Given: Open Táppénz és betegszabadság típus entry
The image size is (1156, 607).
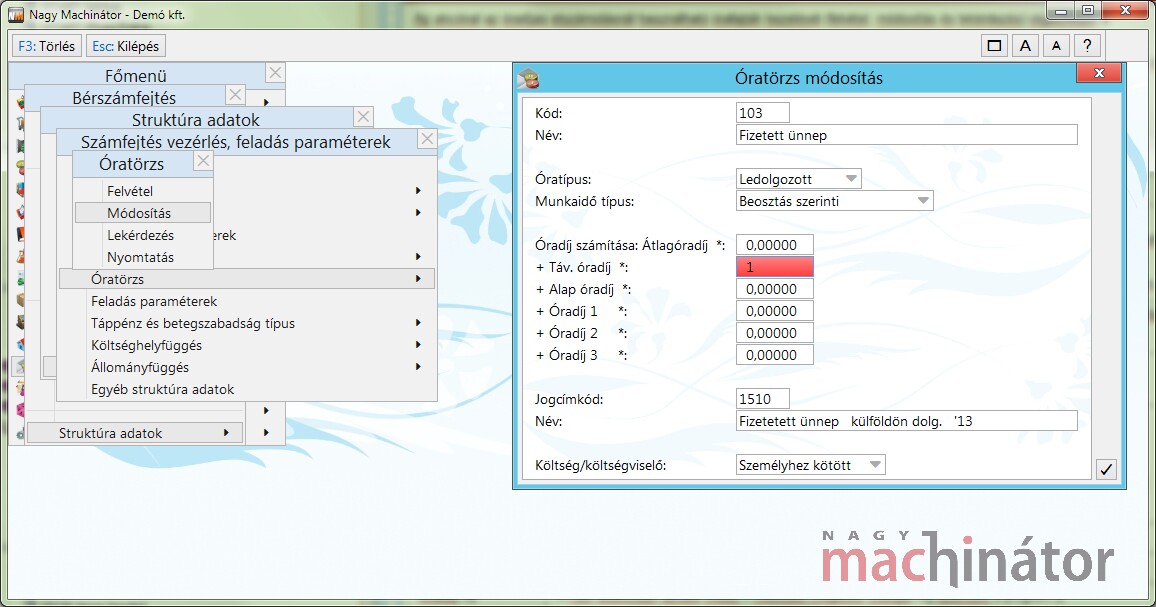Looking at the screenshot, I should (247, 323).
